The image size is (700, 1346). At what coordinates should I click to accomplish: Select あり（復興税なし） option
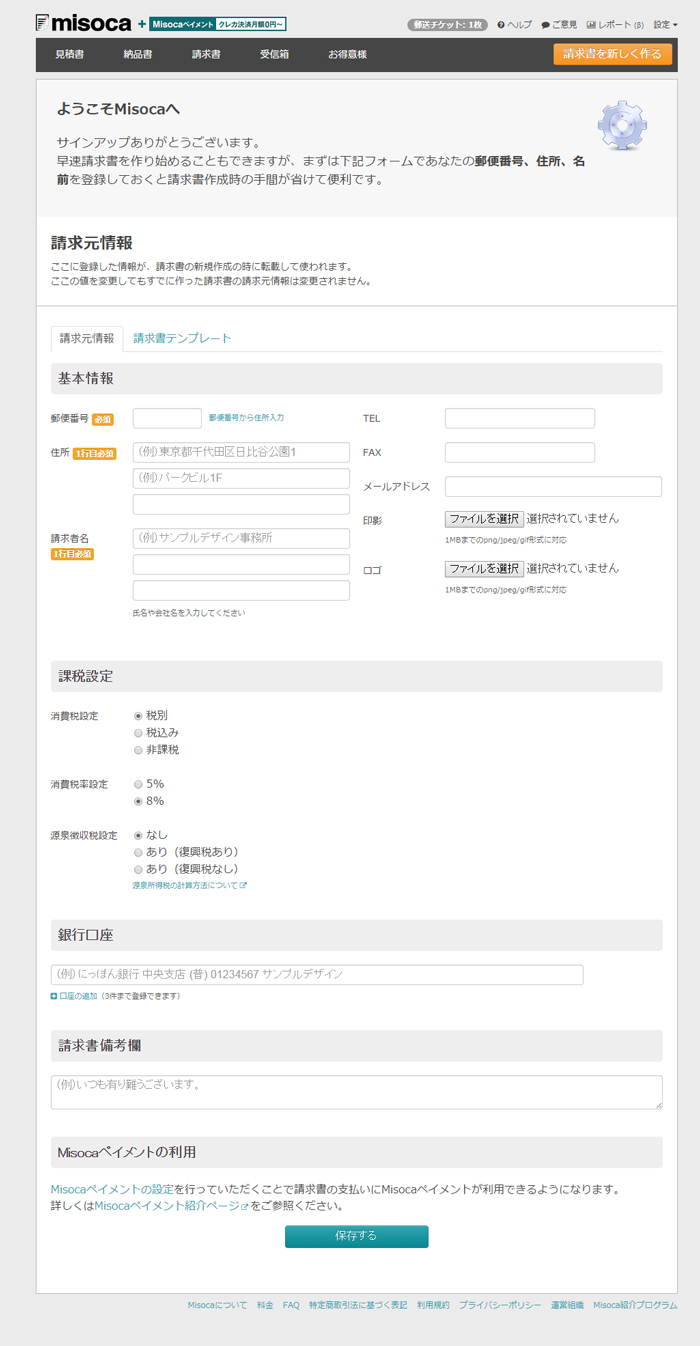pyautogui.click(x=138, y=869)
